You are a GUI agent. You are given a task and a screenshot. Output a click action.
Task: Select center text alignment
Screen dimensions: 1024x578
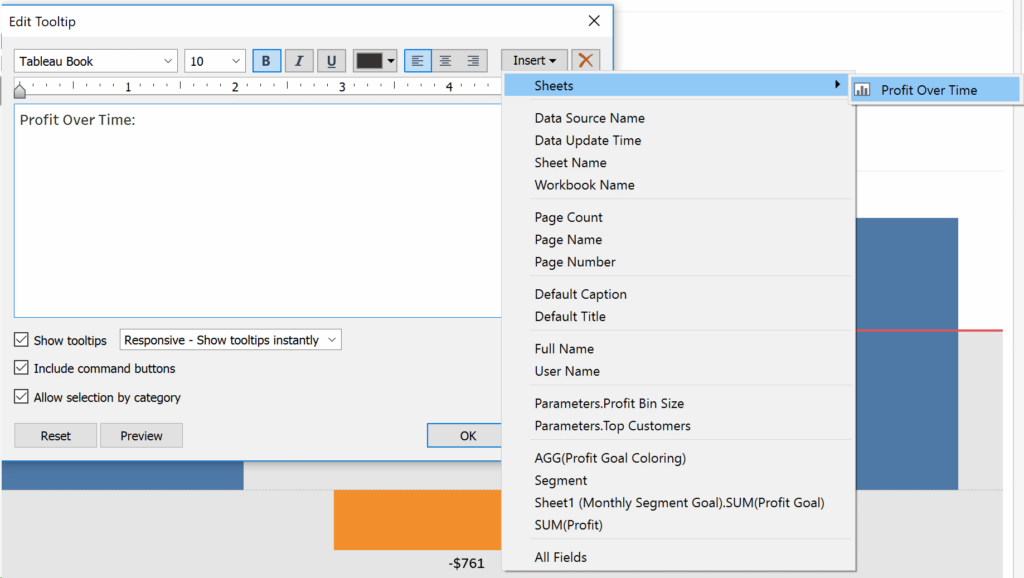coord(443,60)
